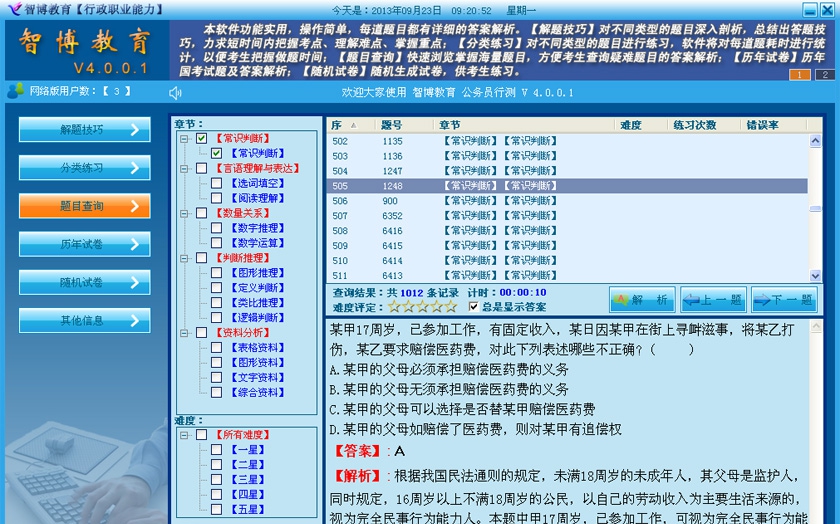Open 历年试卷 menu

point(85,244)
